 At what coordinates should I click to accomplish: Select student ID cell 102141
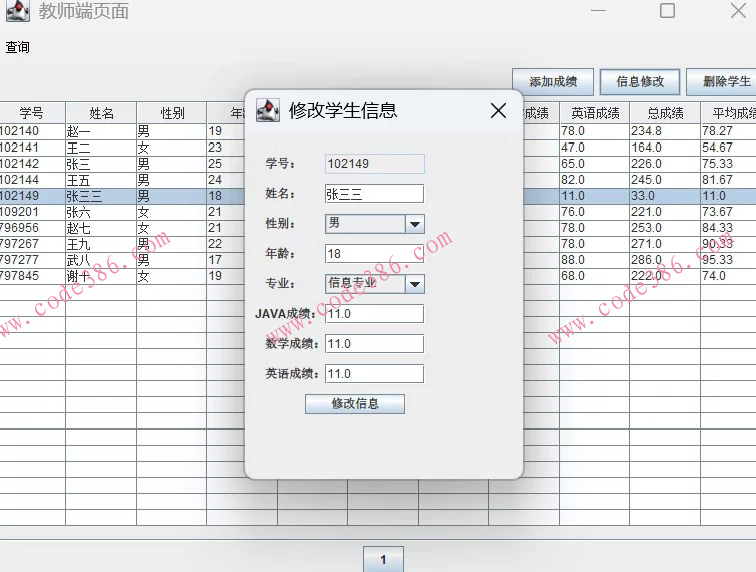pyautogui.click(x=32, y=148)
